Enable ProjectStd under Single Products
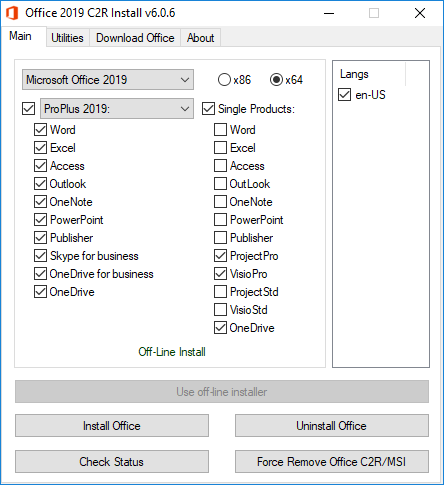Image resolution: width=444 pixels, height=485 pixels. 220,292
